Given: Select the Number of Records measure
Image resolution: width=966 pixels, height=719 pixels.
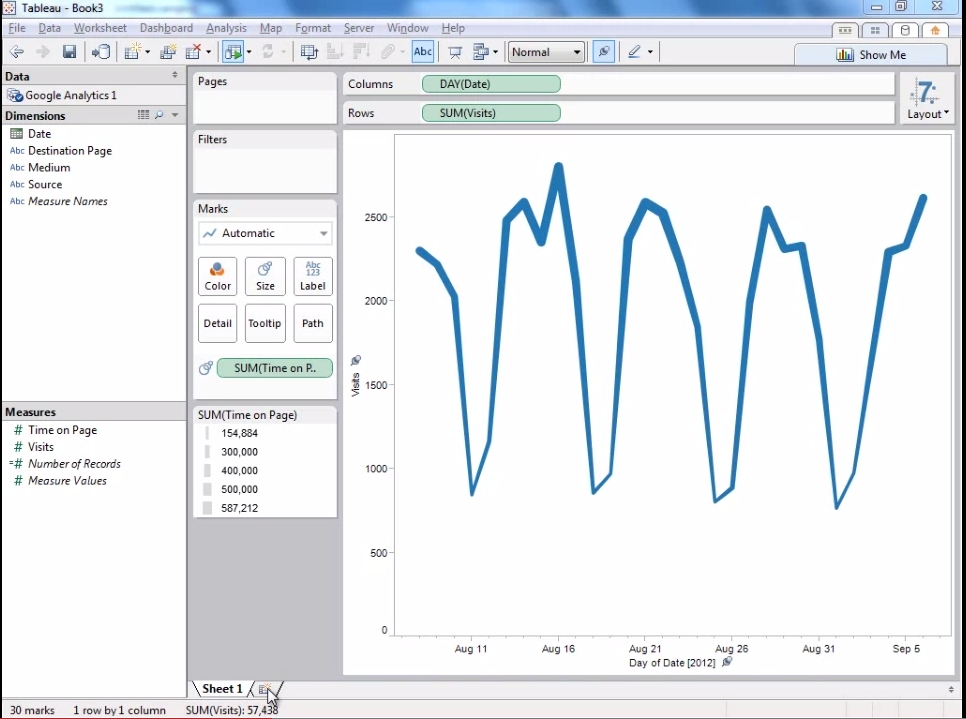Looking at the screenshot, I should pyautogui.click(x=74, y=465).
